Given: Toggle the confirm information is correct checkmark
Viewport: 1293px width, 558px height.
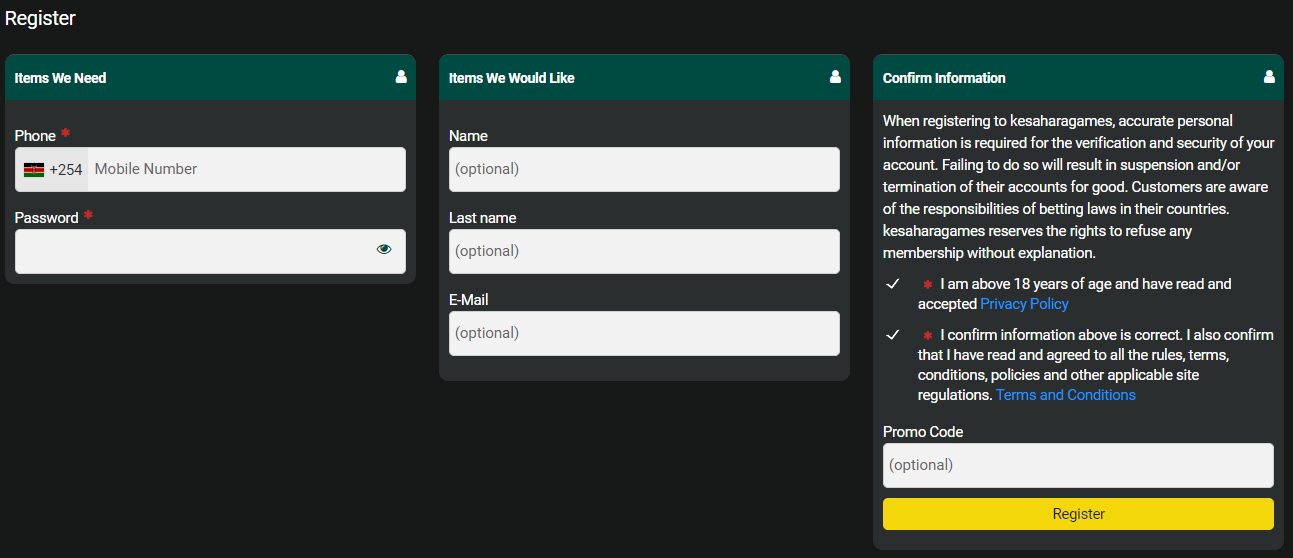Looking at the screenshot, I should click(x=893, y=335).
